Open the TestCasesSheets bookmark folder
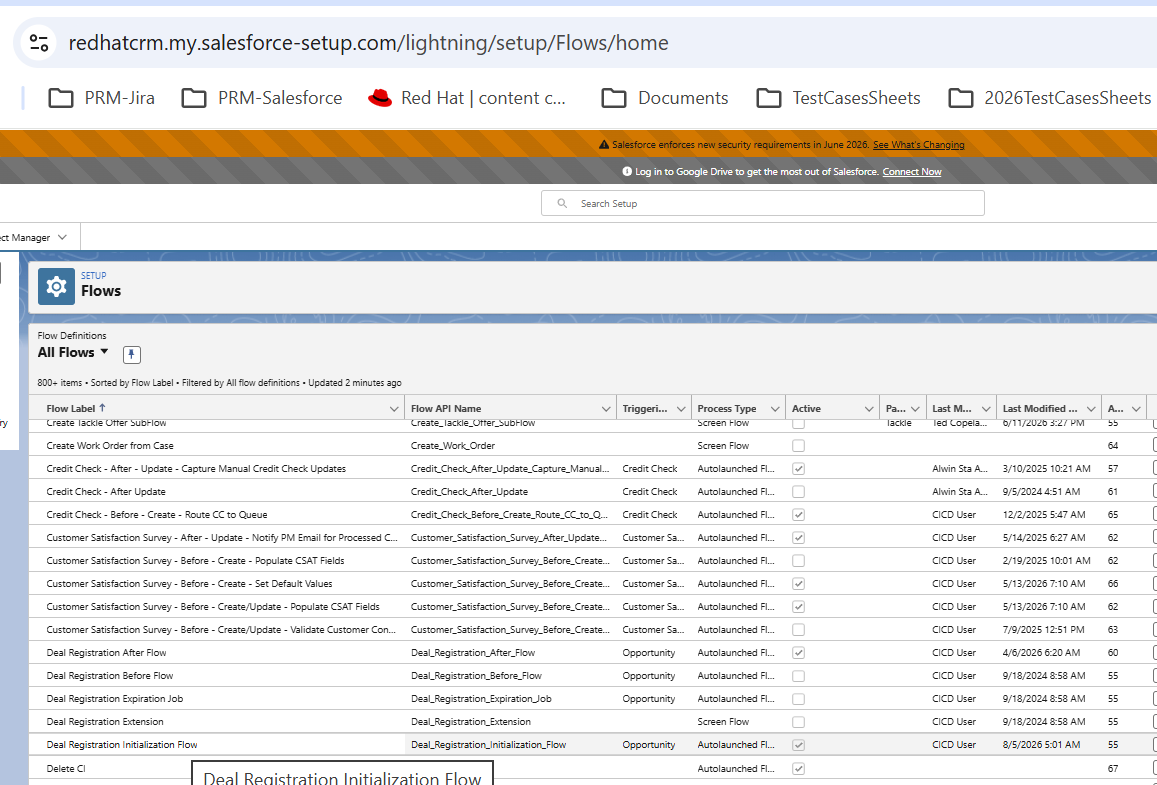This screenshot has width=1157, height=785. 839,98
